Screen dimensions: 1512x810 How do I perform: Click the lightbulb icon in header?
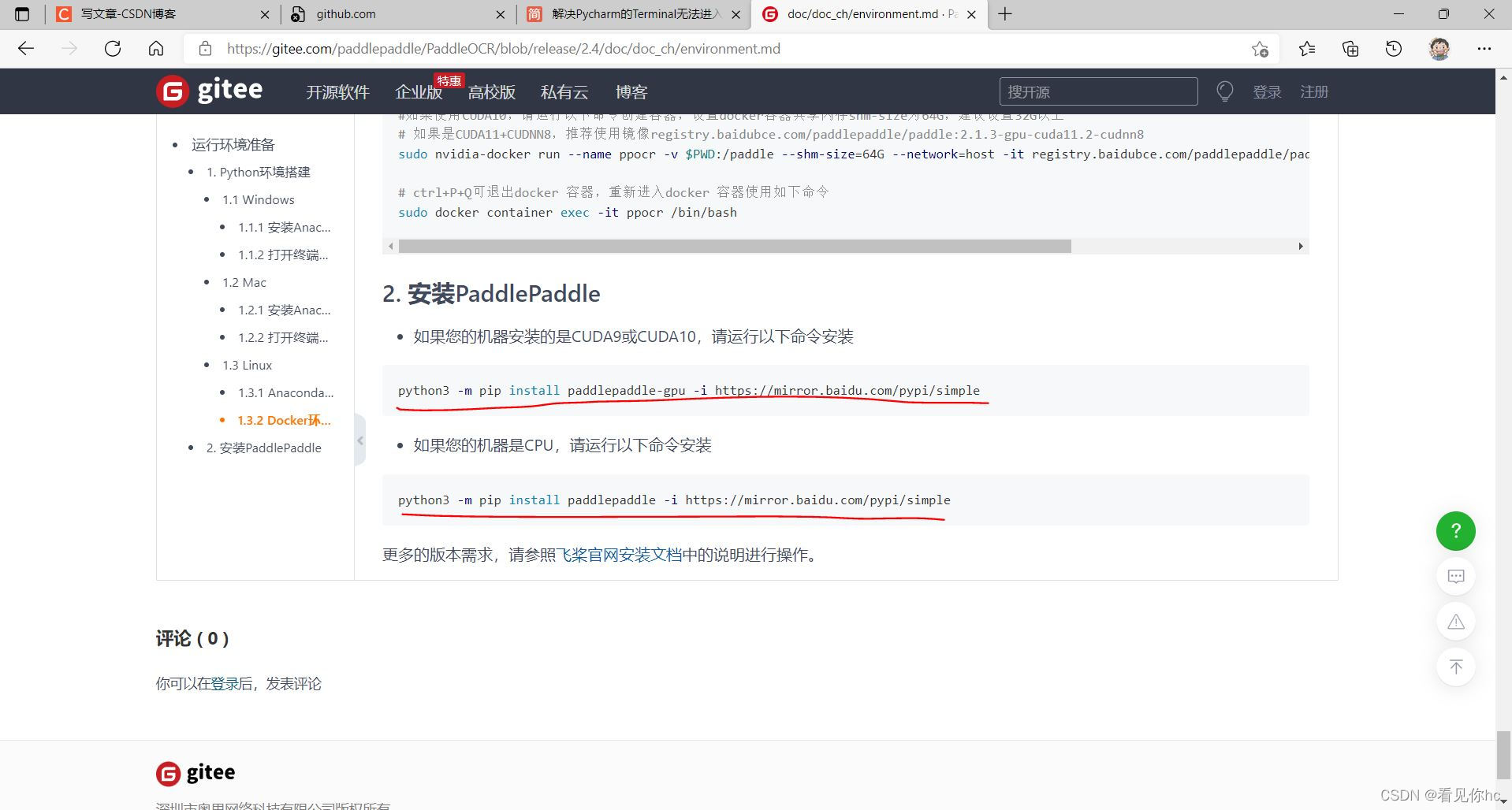pyautogui.click(x=1224, y=91)
